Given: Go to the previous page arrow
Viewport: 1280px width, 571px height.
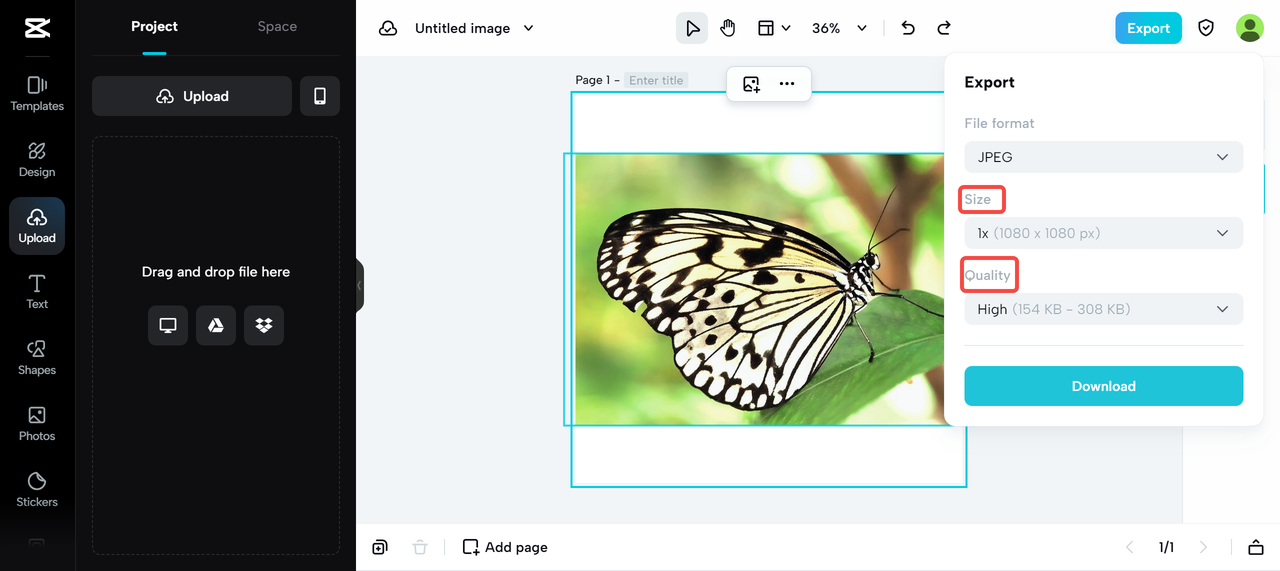Looking at the screenshot, I should (1130, 547).
